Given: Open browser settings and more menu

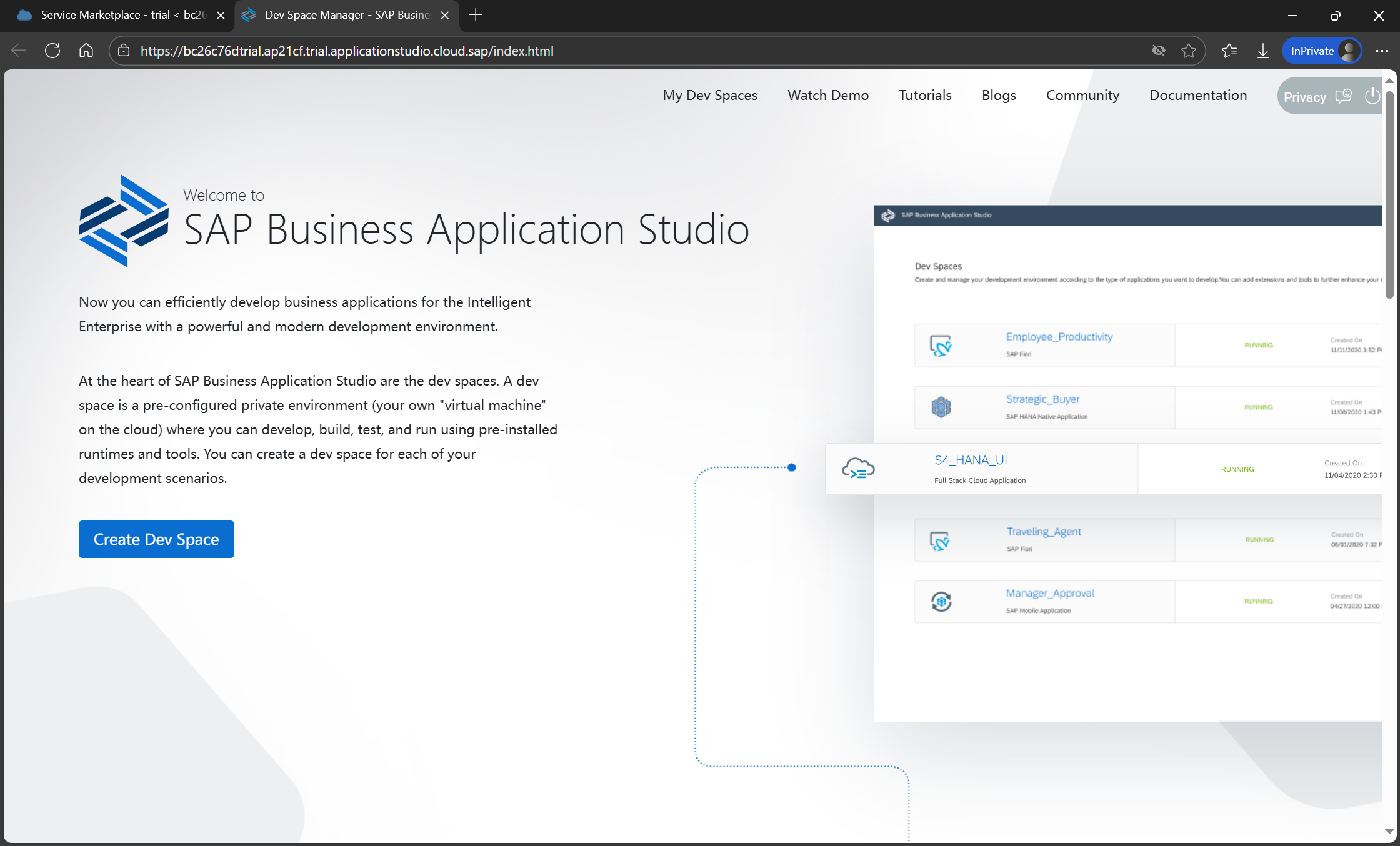Looking at the screenshot, I should 1382,51.
